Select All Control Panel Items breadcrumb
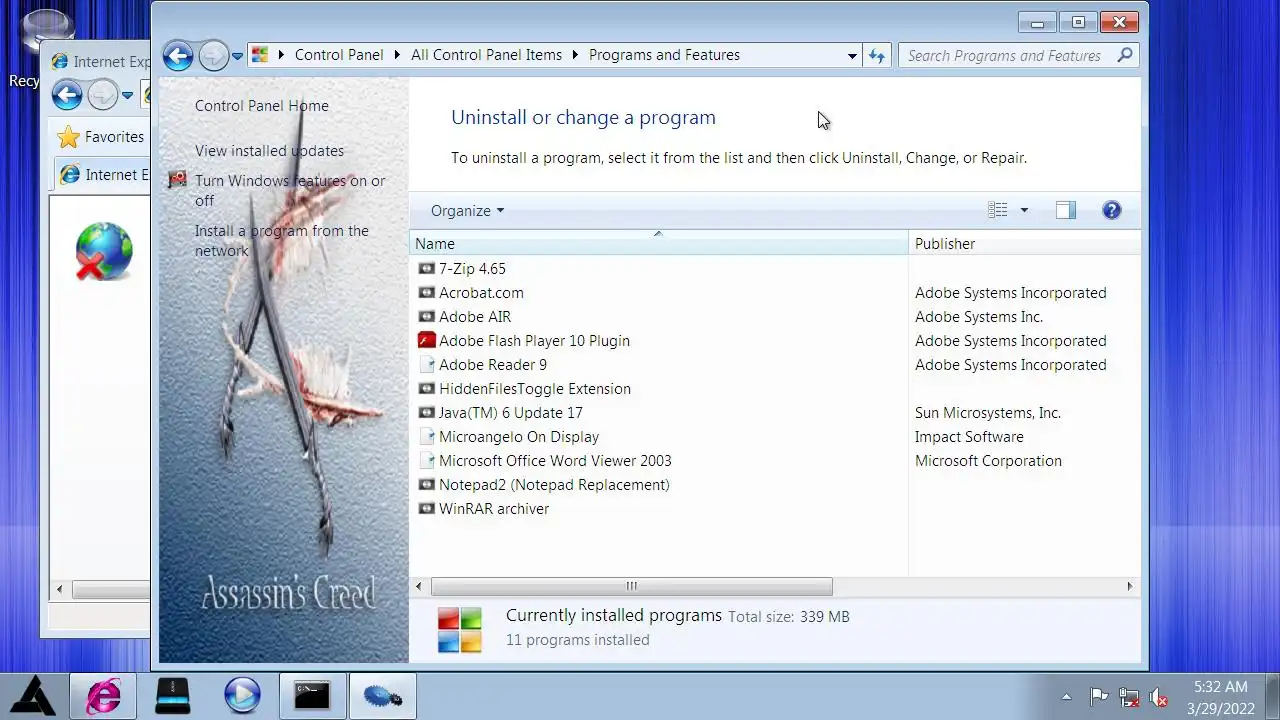Image resolution: width=1280 pixels, height=720 pixels. (486, 55)
